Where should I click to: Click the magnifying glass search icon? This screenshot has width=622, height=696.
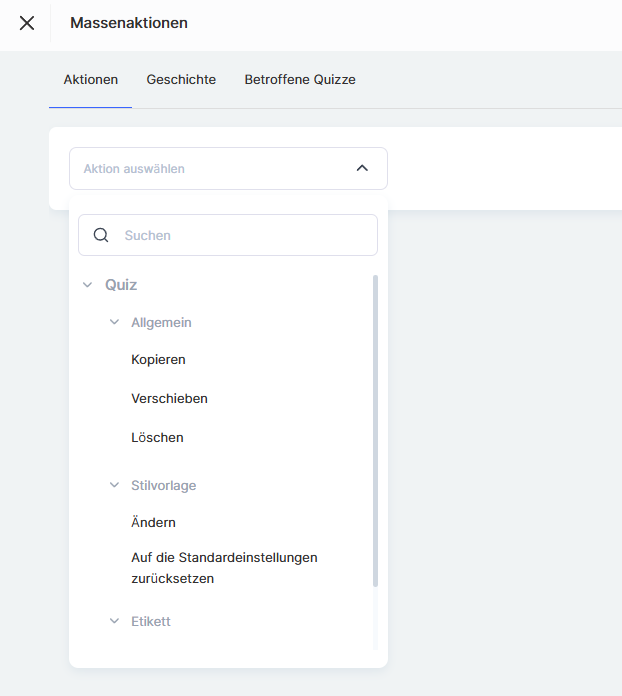click(x=101, y=236)
